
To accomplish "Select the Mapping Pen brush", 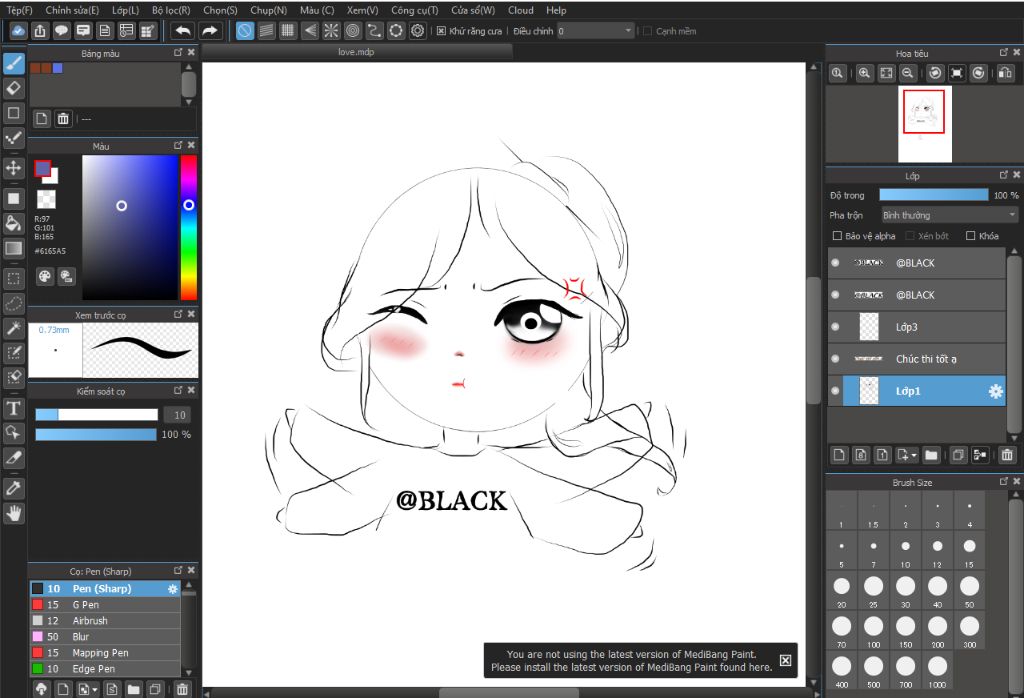I will (104, 653).
